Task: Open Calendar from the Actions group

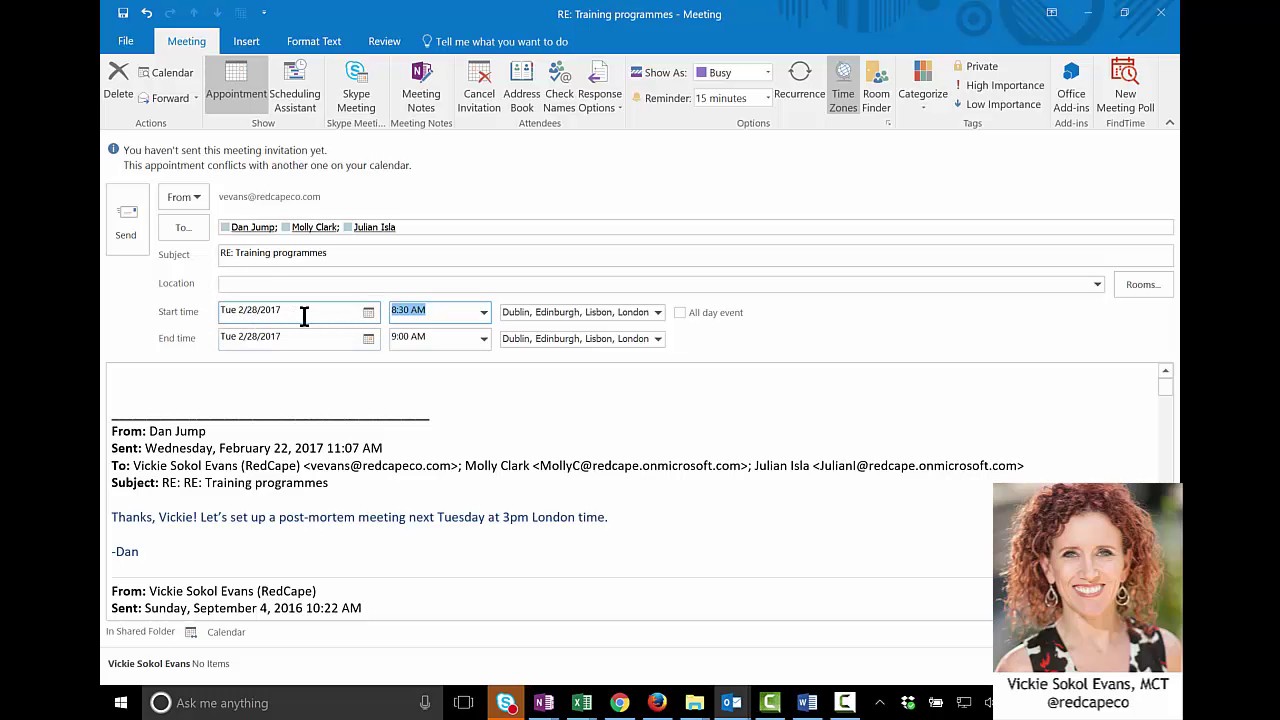Action: 165,72
